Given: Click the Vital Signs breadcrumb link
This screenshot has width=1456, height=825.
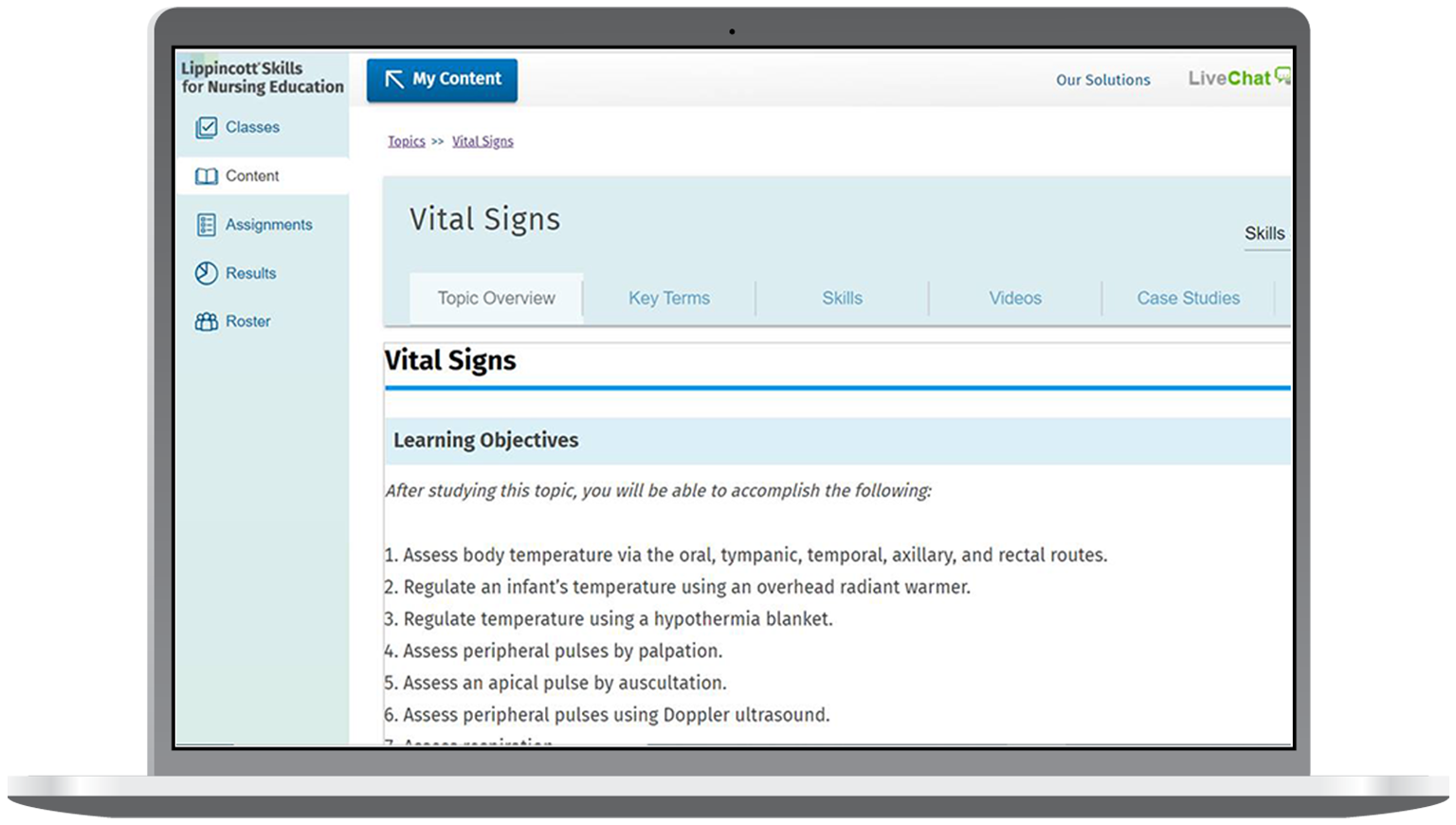Looking at the screenshot, I should click(482, 141).
